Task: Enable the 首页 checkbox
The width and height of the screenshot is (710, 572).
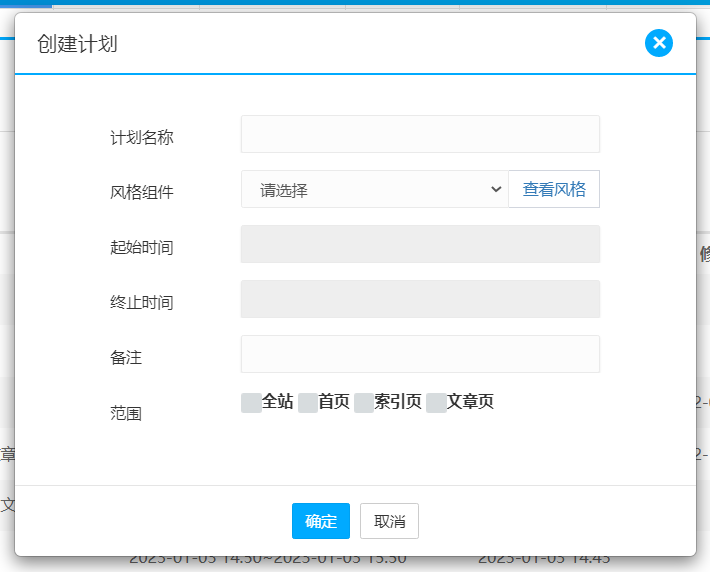Action: [x=307, y=403]
